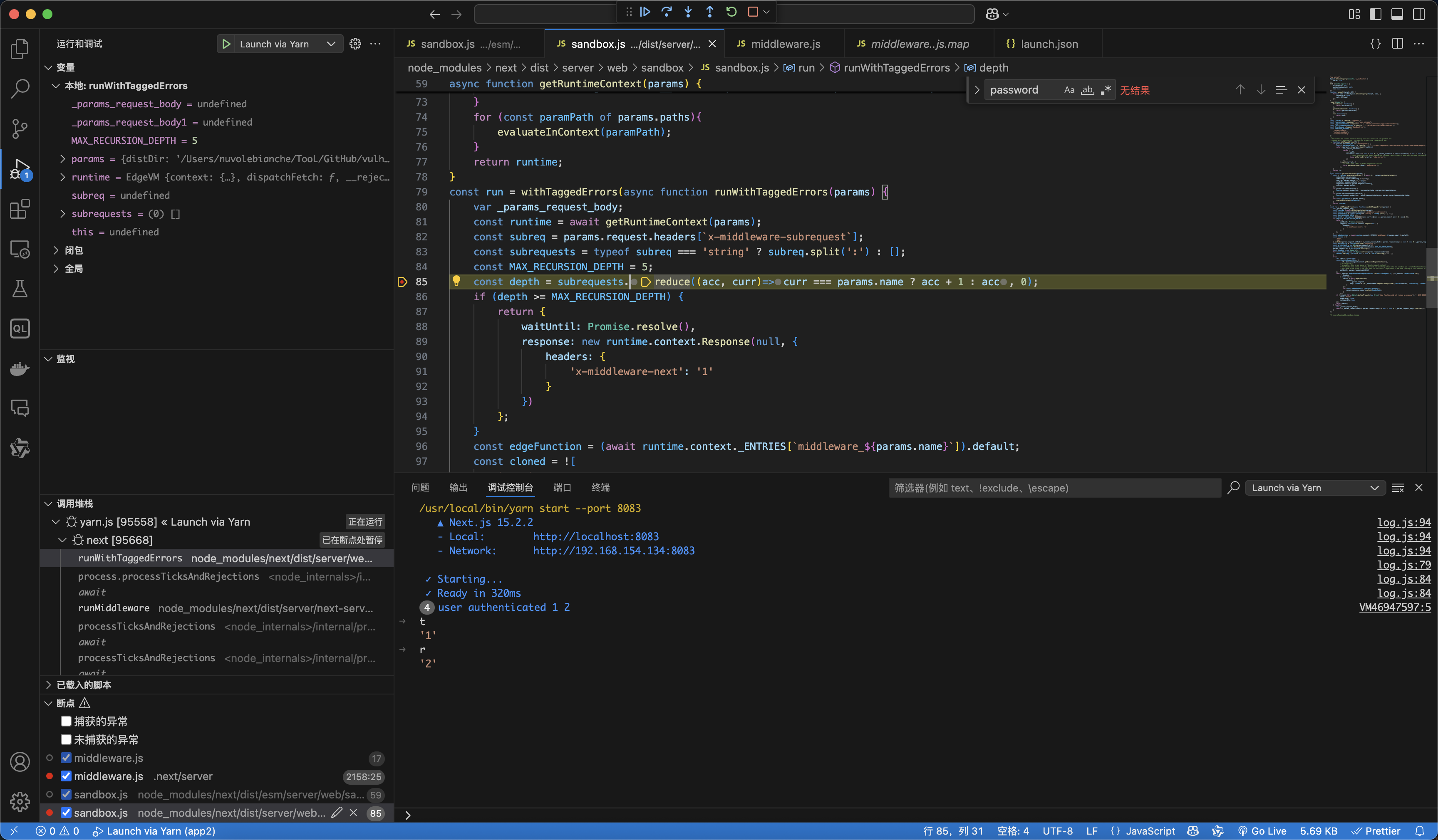Image resolution: width=1438 pixels, height=840 pixels.
Task: Open Source Control view
Action: click(20, 128)
